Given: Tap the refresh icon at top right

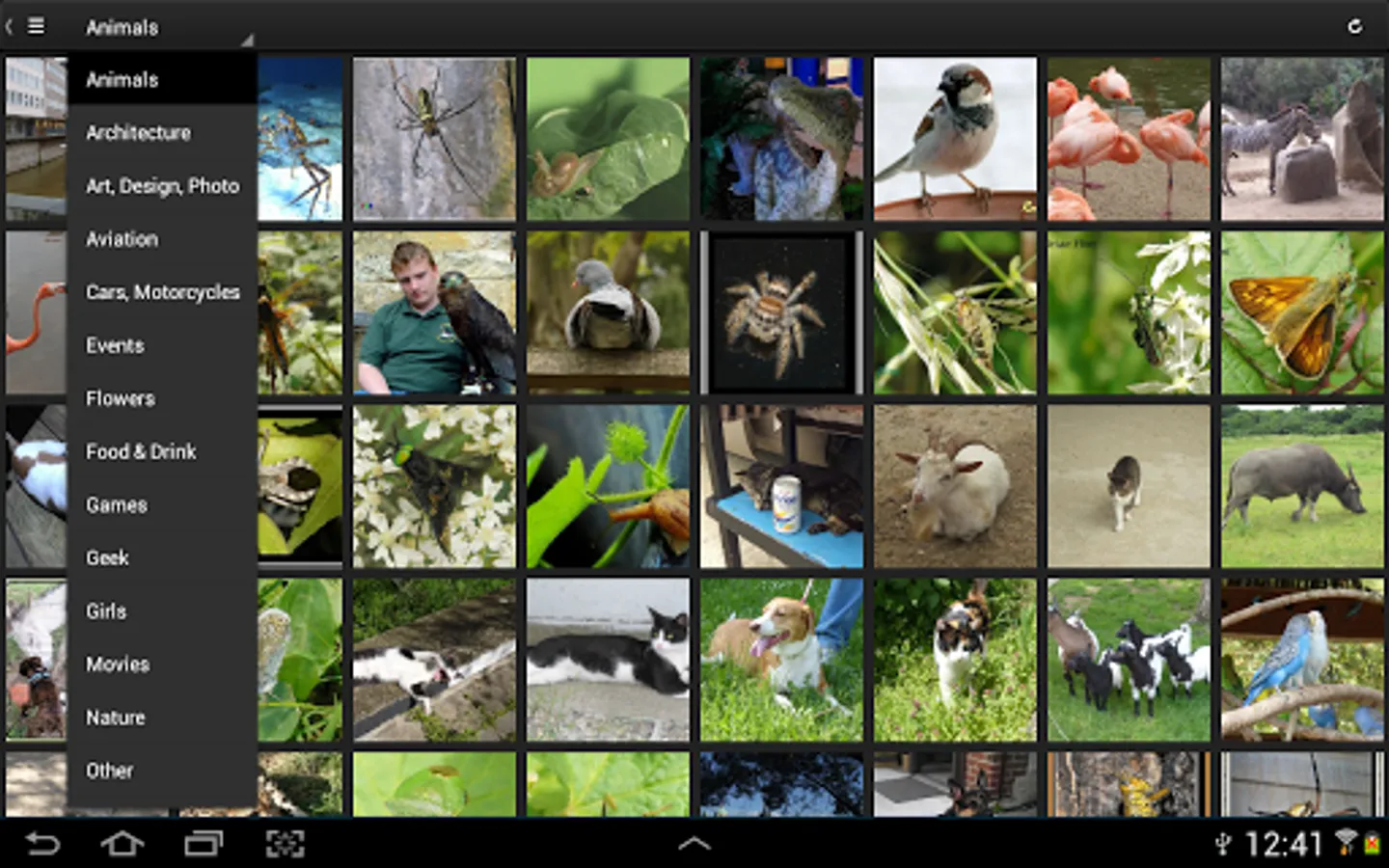Looking at the screenshot, I should tap(1354, 26).
